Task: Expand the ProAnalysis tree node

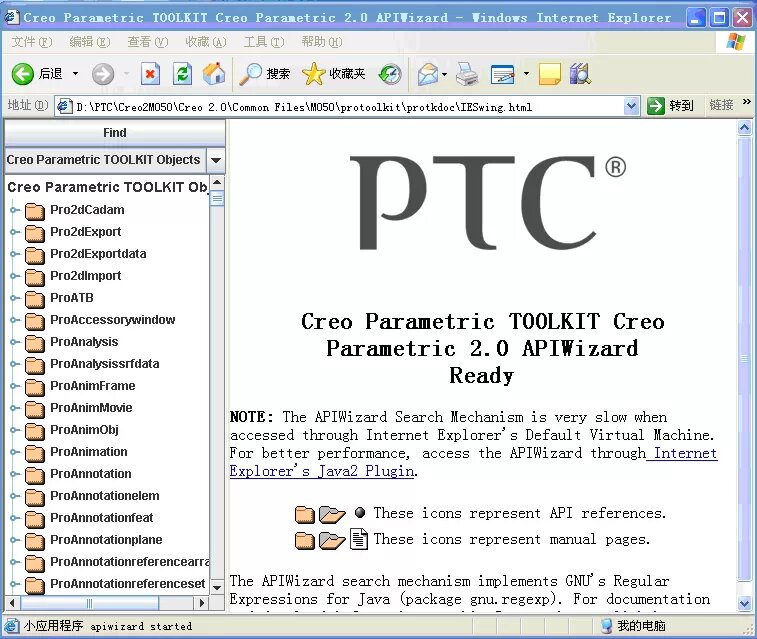Action: point(15,342)
